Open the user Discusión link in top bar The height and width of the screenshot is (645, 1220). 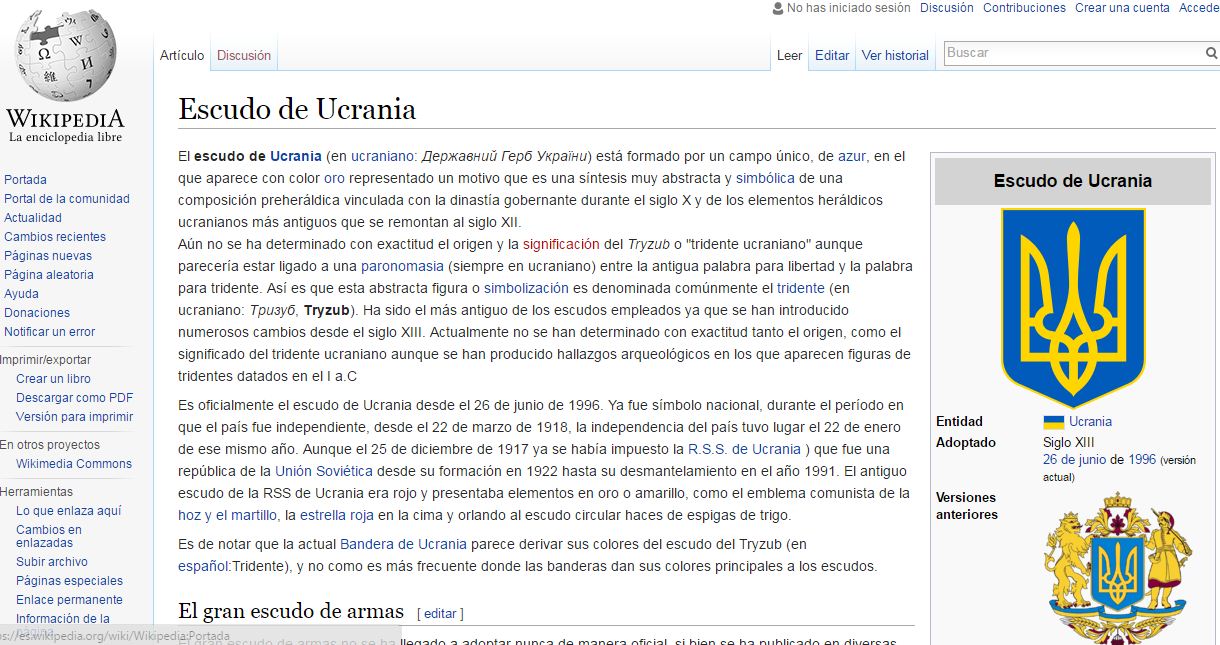click(x=947, y=8)
